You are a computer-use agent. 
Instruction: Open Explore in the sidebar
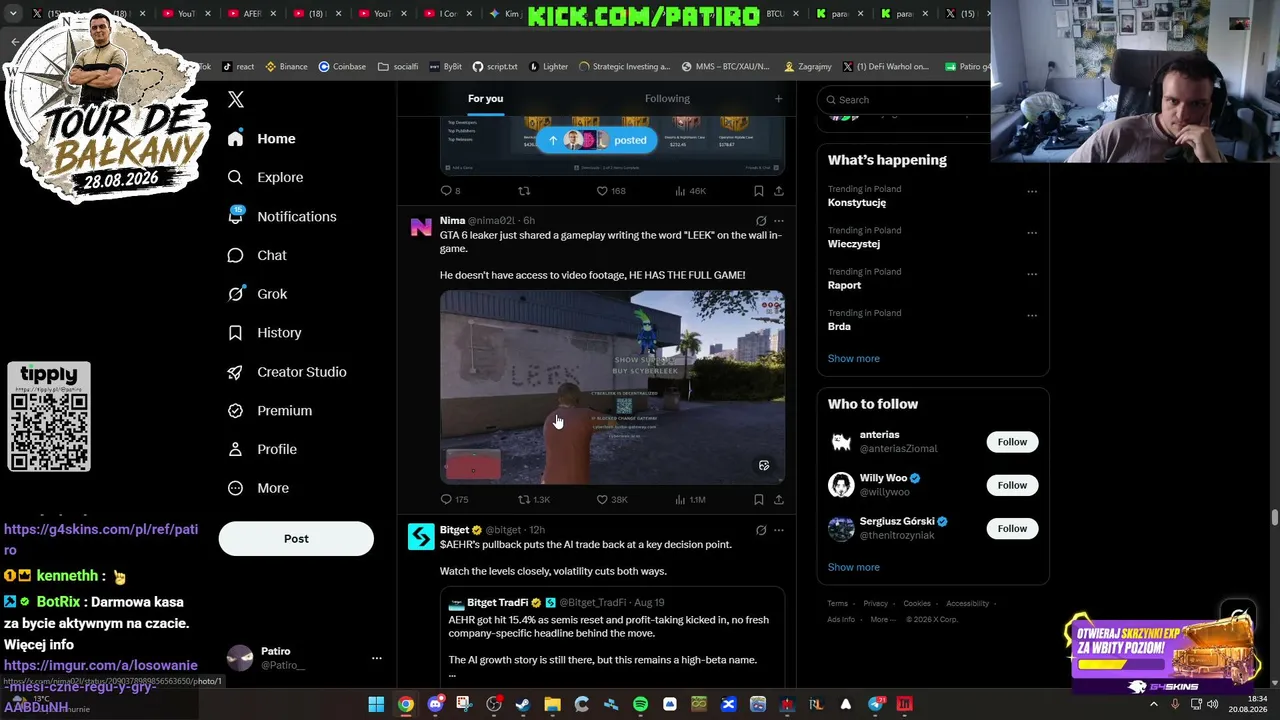(265, 178)
